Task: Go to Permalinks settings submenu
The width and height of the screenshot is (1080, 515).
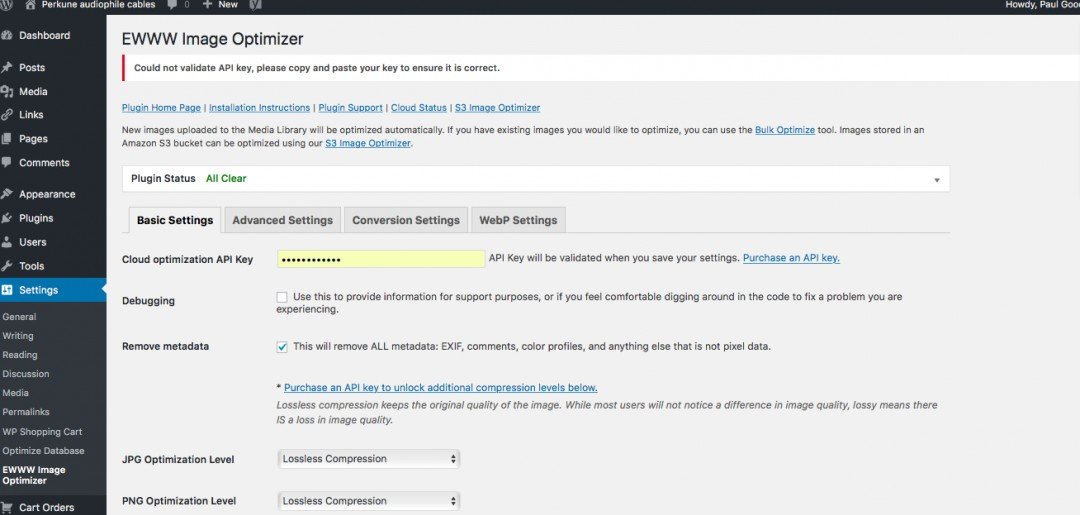Action: [x=26, y=412]
